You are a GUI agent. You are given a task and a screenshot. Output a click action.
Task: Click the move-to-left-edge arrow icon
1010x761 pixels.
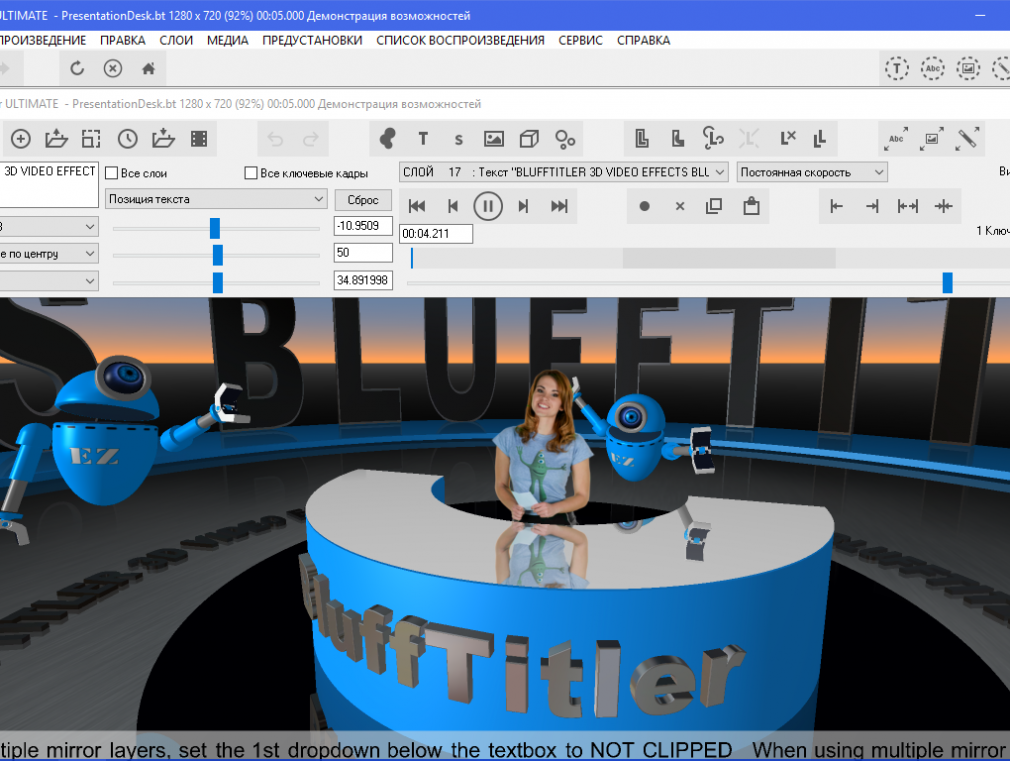[836, 206]
